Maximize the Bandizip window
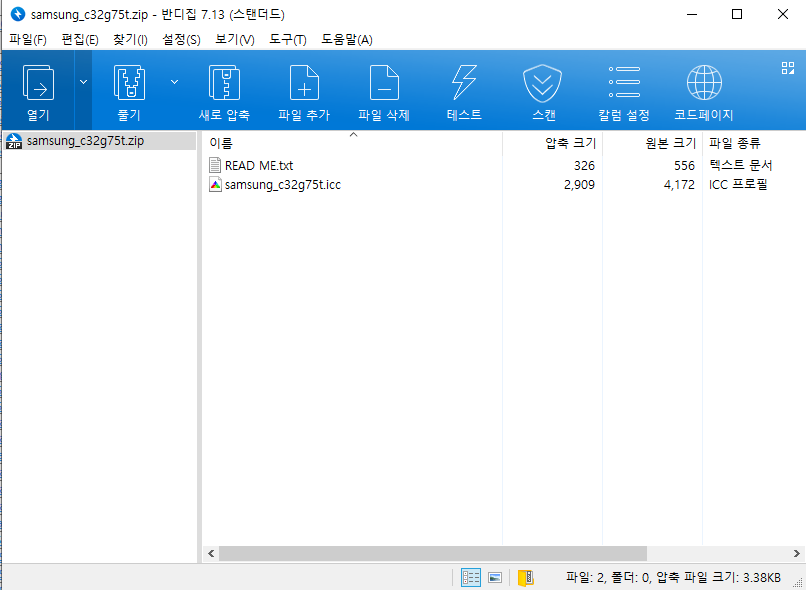 pyautogui.click(x=737, y=14)
